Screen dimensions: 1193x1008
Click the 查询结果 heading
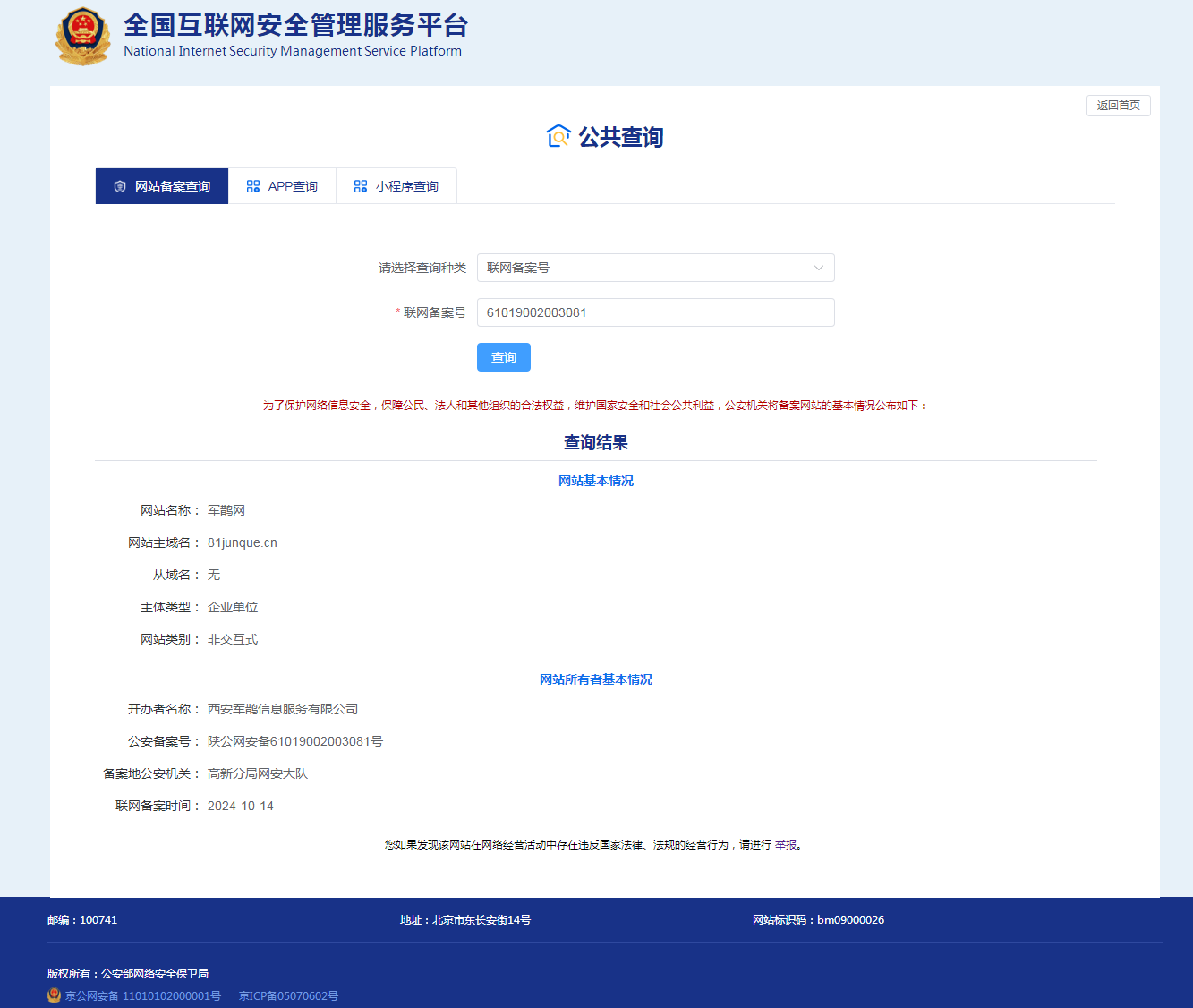click(x=596, y=442)
